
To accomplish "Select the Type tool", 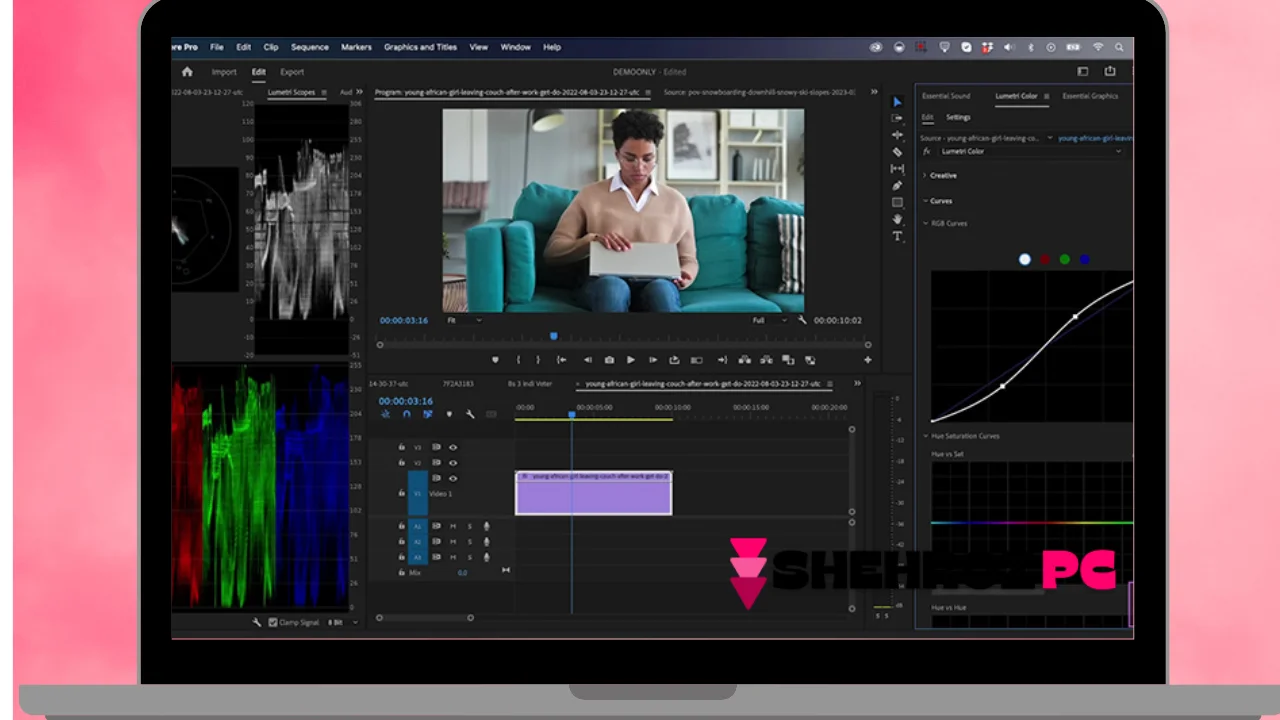I will [x=897, y=236].
